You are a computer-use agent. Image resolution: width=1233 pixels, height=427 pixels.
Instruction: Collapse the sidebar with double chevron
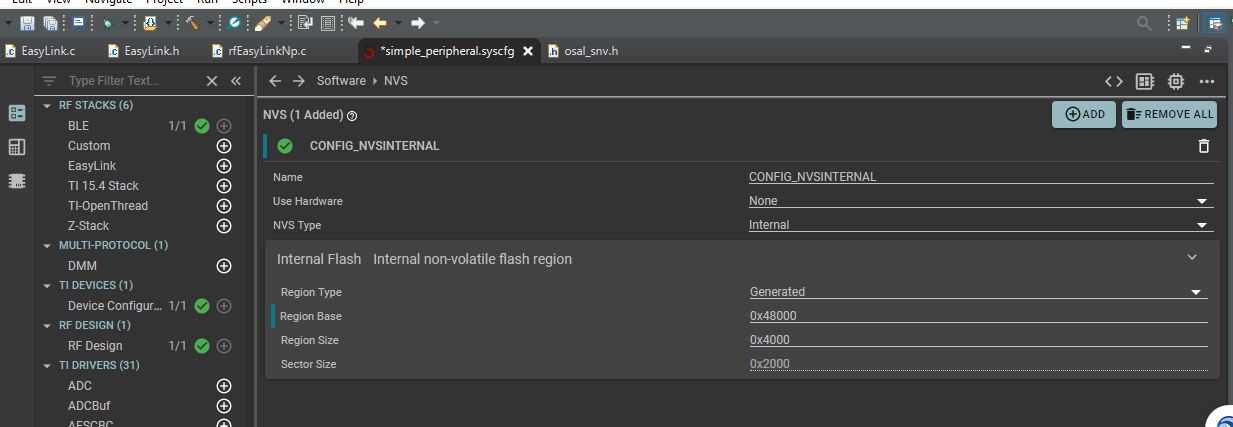click(x=236, y=81)
